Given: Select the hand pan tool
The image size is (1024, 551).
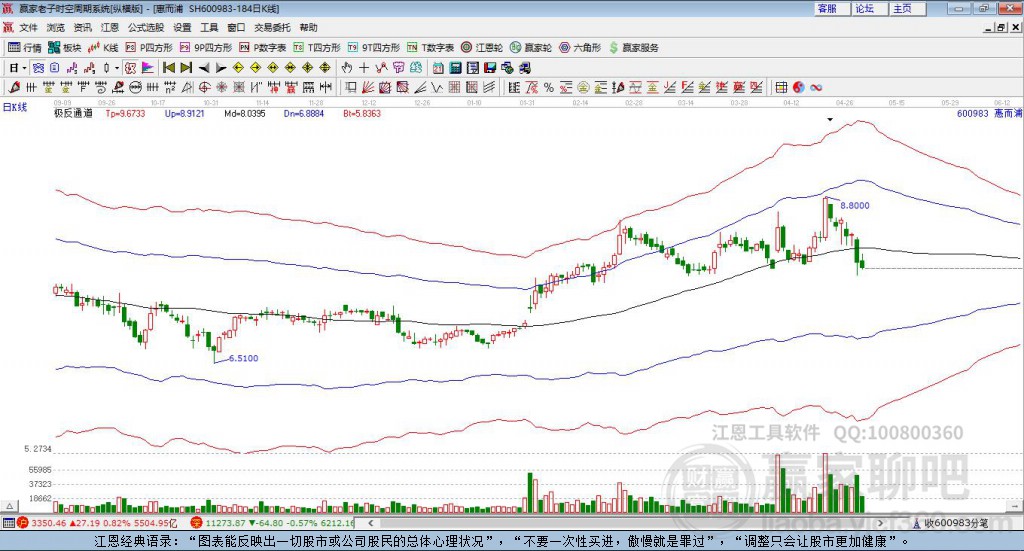Looking at the screenshot, I should coord(347,68).
